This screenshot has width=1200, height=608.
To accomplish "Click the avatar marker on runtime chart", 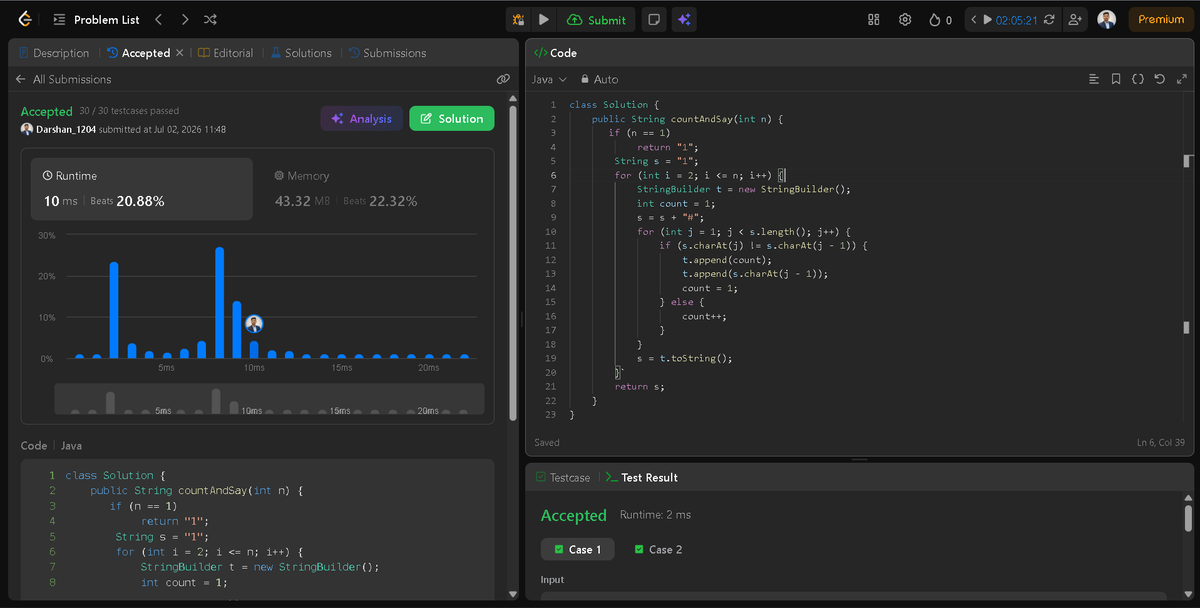I will [254, 324].
